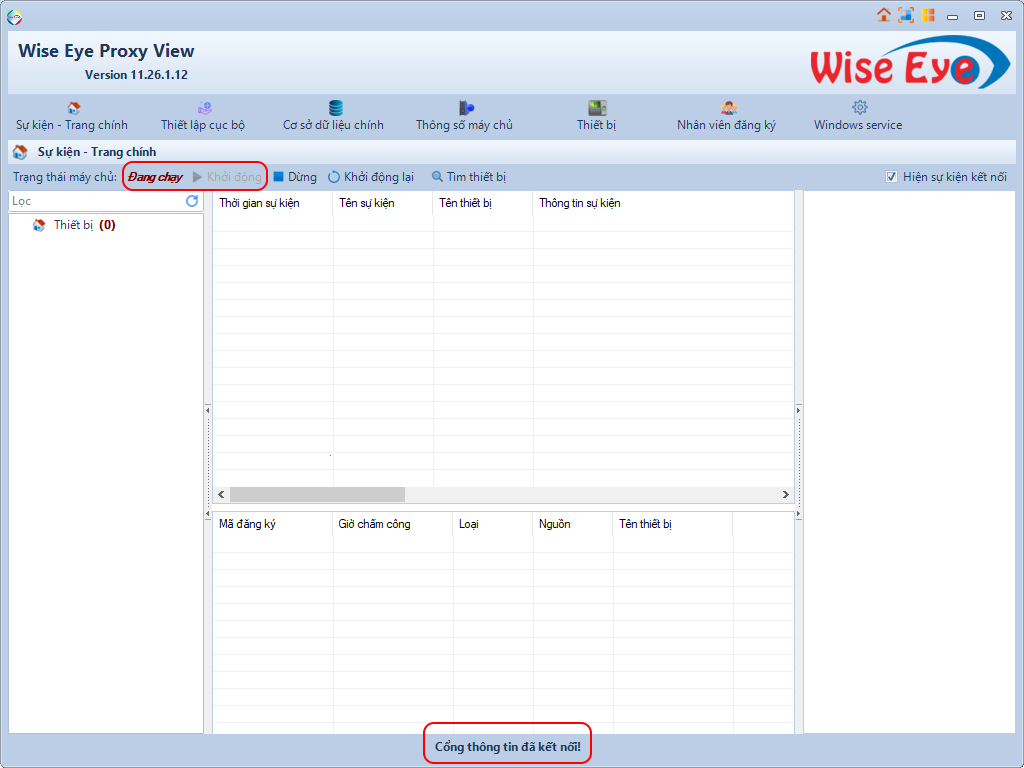Viewport: 1024px width, 768px height.
Task: Click the Dừng stop button
Action: [295, 177]
